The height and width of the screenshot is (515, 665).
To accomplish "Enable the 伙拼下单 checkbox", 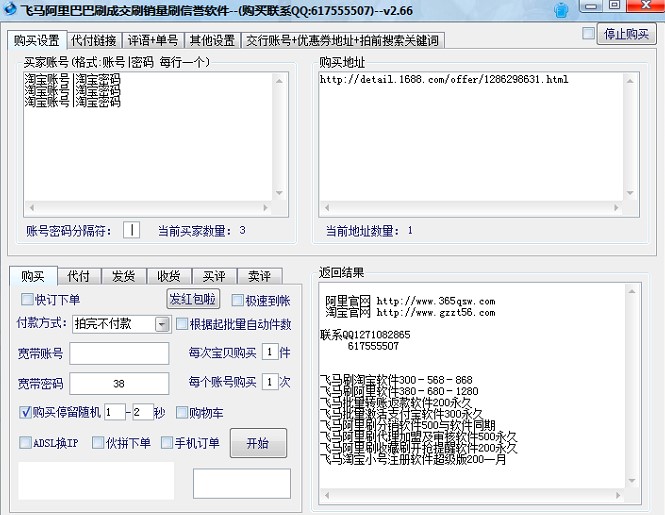I will [98, 443].
